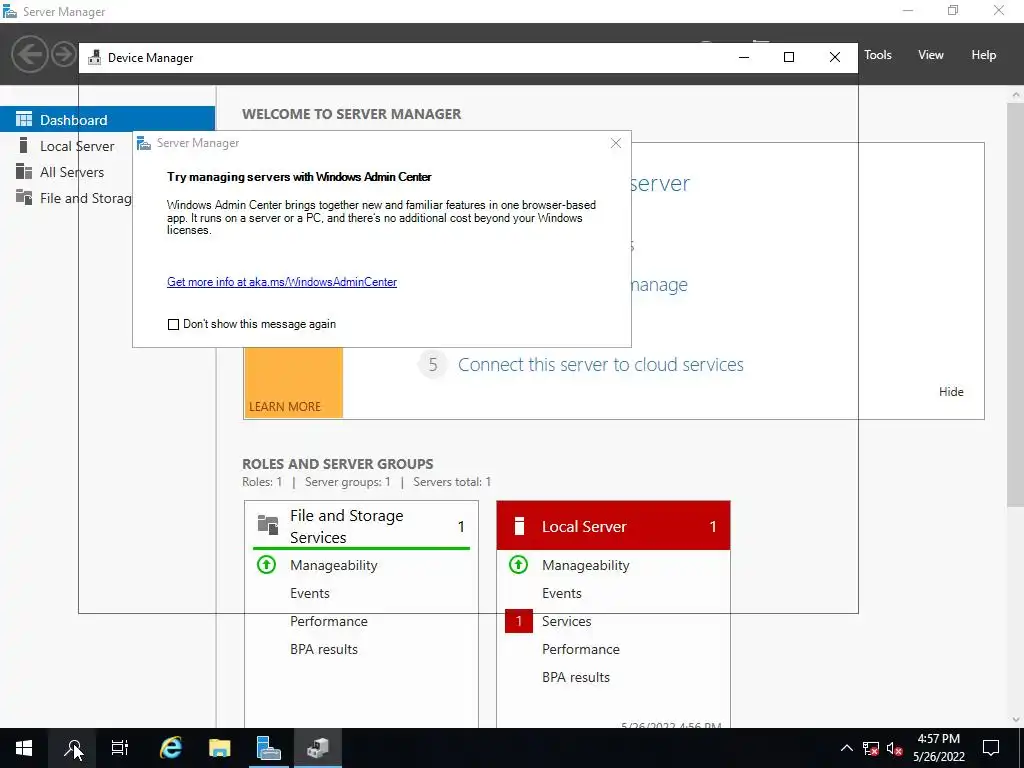Open Services under Local Server tile
This screenshot has width=1024, height=768.
566,622
